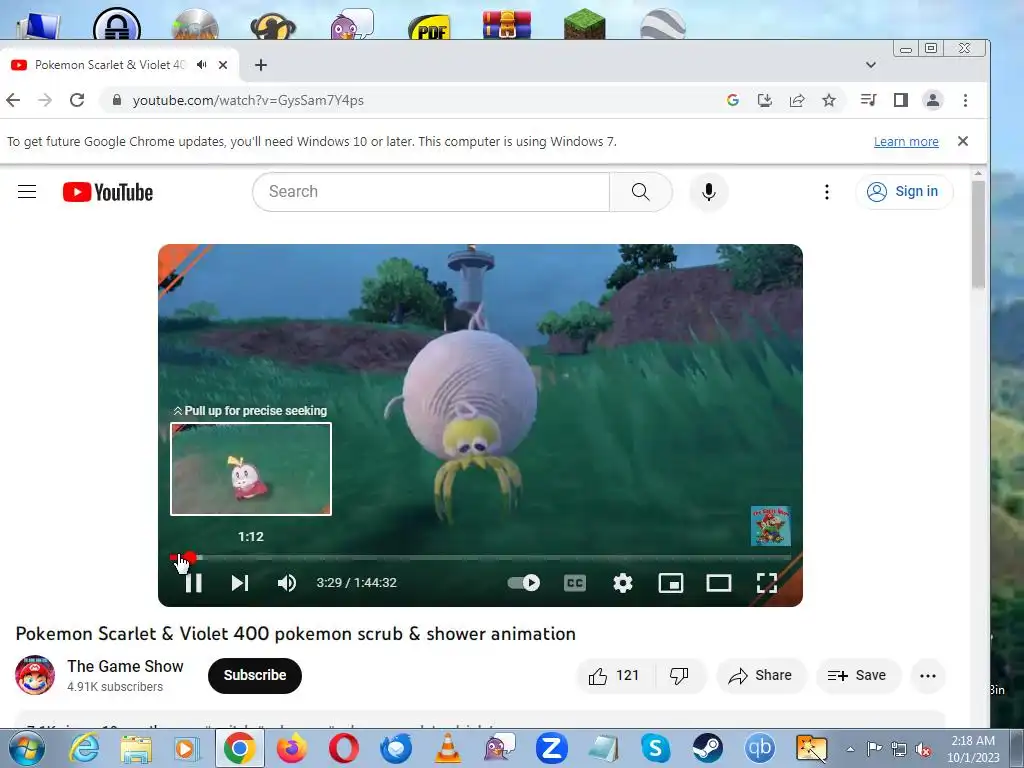Open Google icon in address bar
This screenshot has width=1024, height=768.
click(x=733, y=100)
